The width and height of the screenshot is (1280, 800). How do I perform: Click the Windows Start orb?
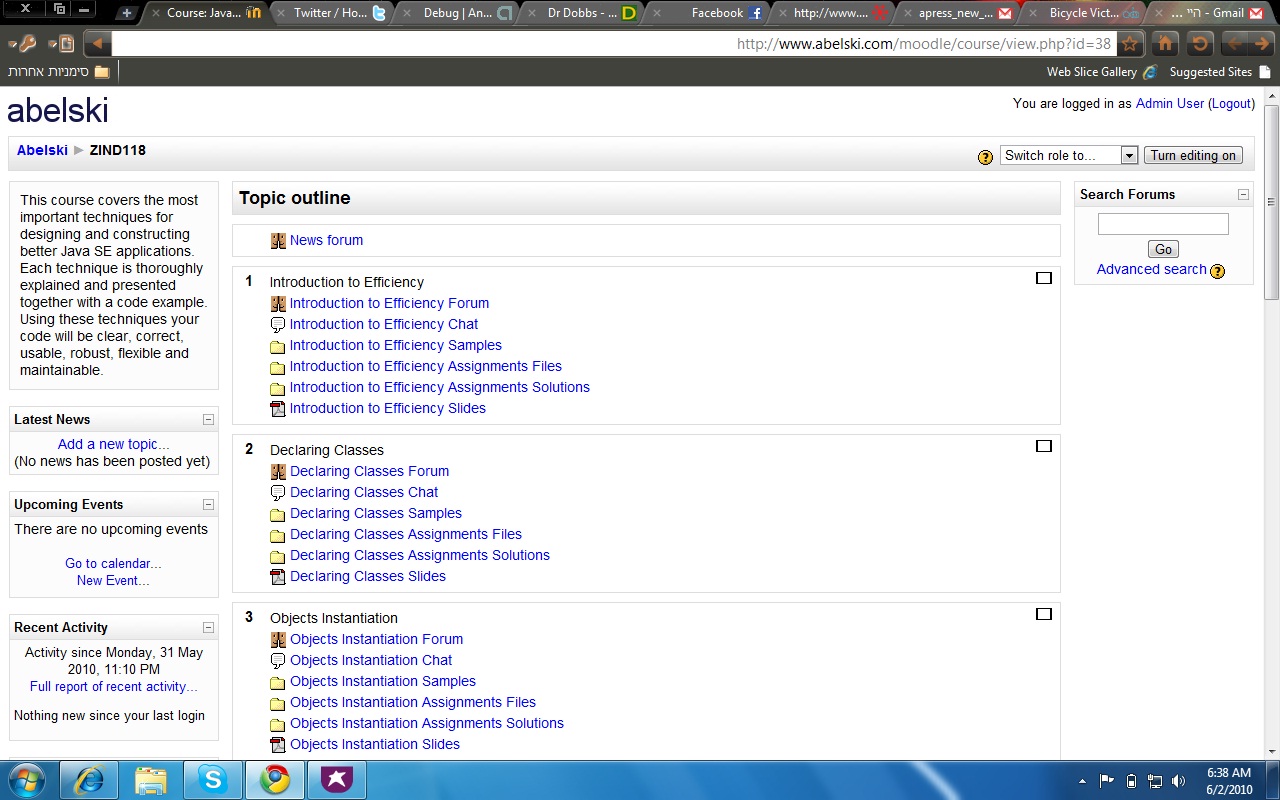click(x=27, y=780)
